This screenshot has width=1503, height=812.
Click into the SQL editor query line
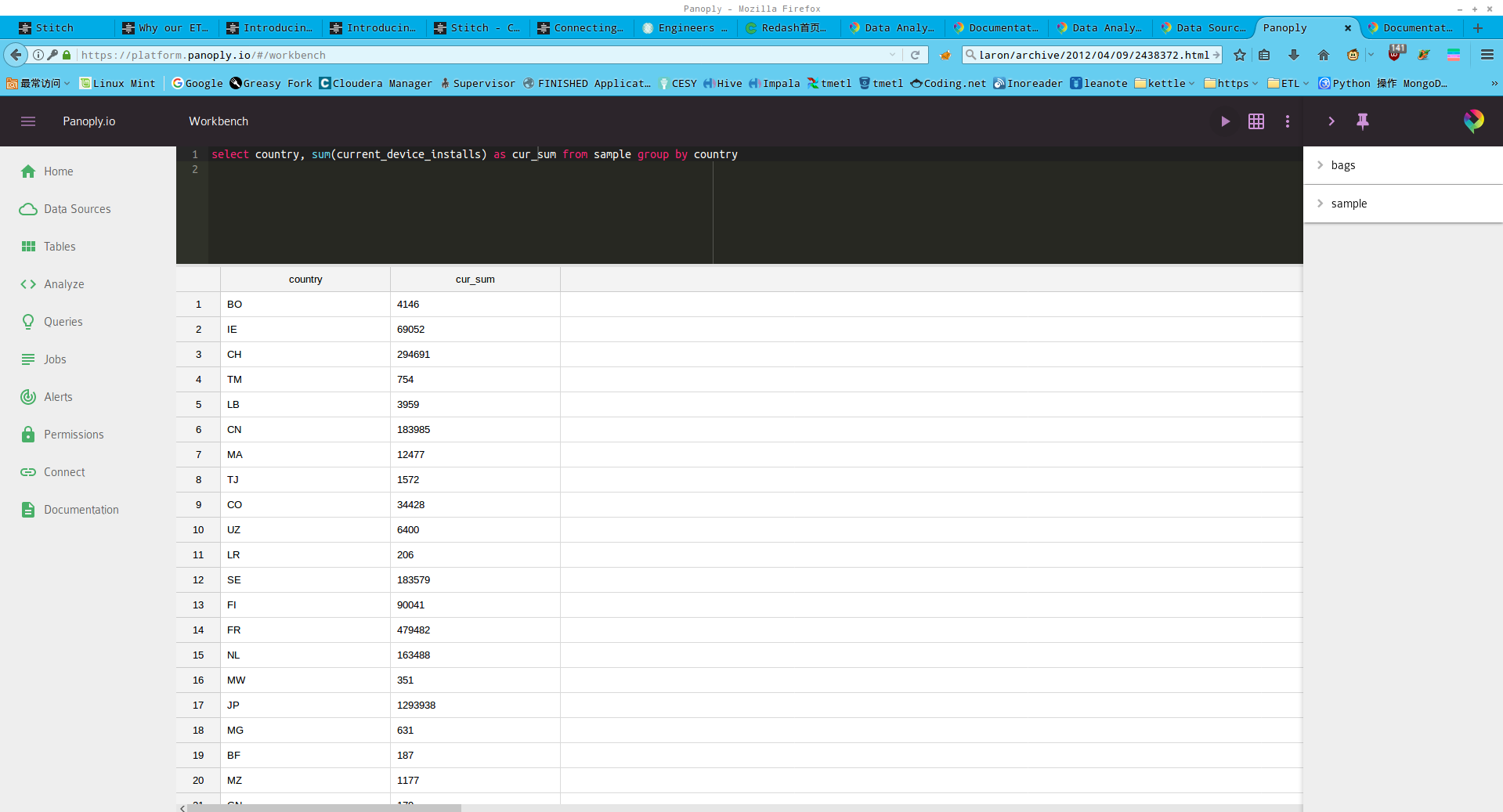(475, 154)
